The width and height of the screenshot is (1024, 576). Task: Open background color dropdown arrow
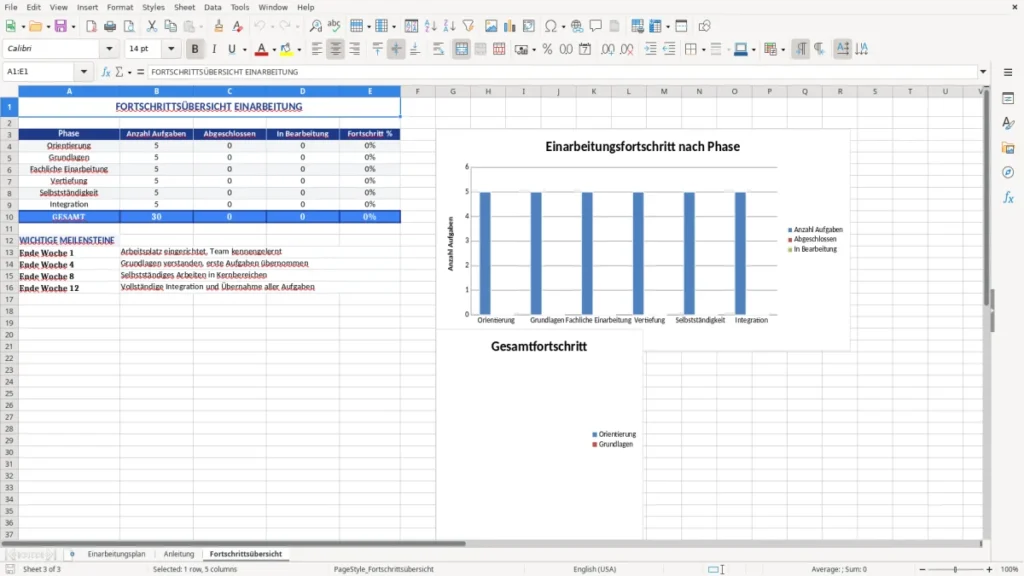299,50
